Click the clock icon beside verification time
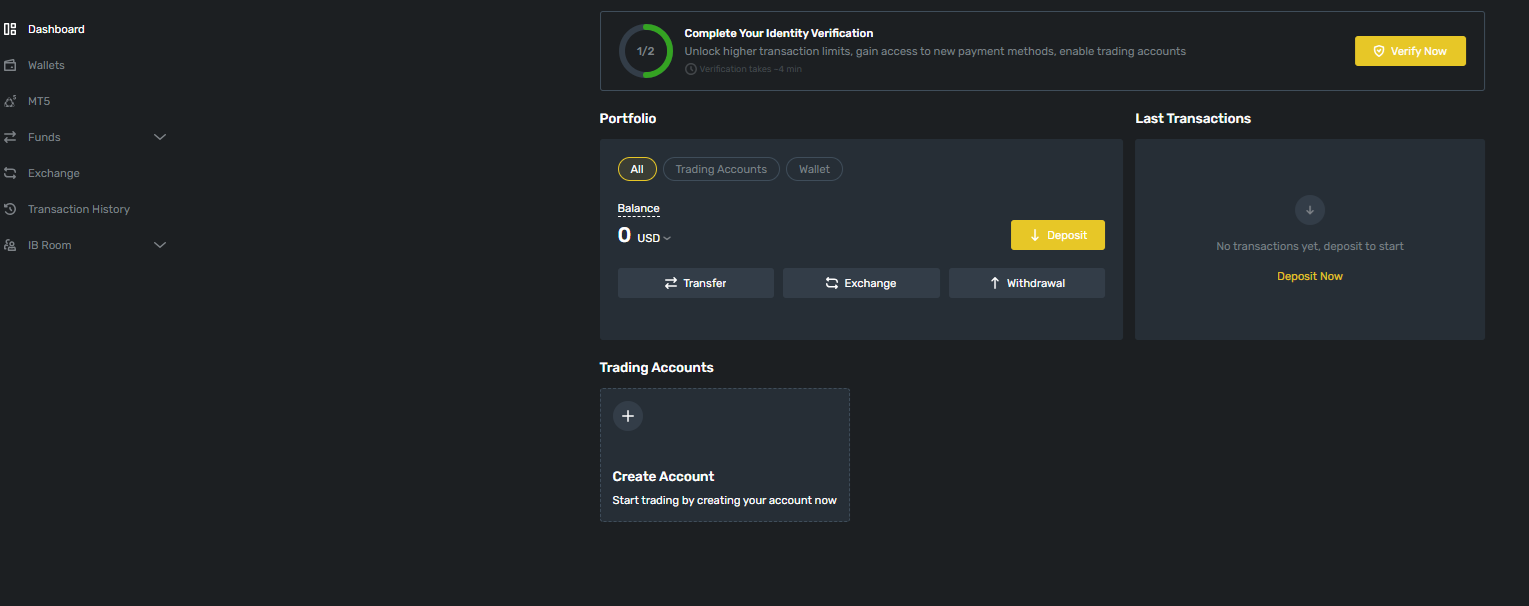This screenshot has width=1529, height=606. click(690, 69)
